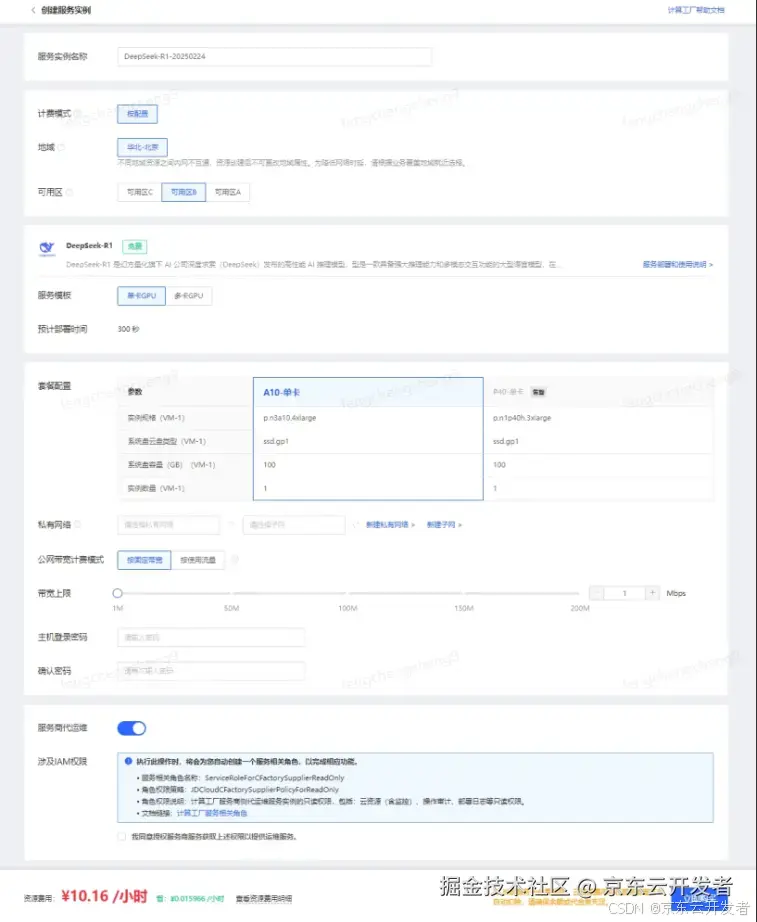
Task: Click the 主机登录密码 password field
Action: [x=211, y=637]
